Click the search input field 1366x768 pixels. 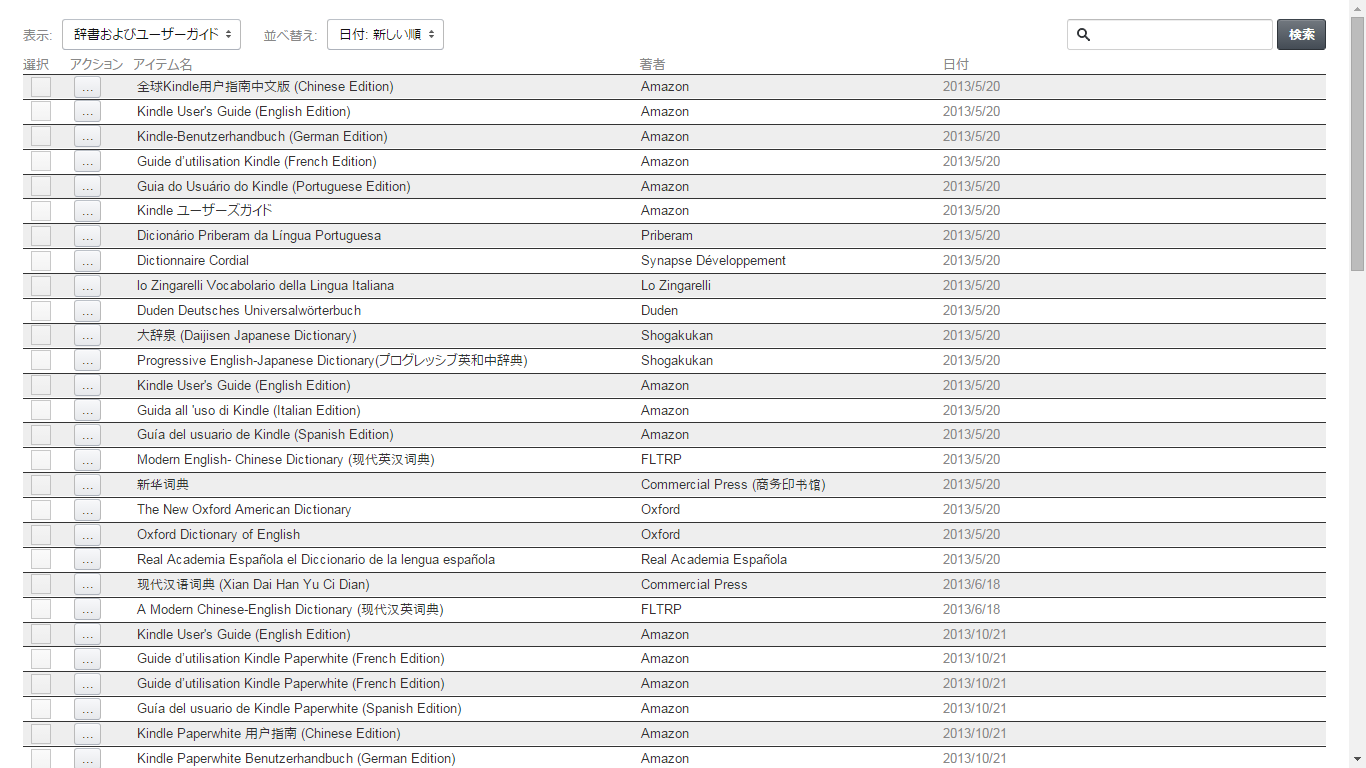pos(1170,34)
